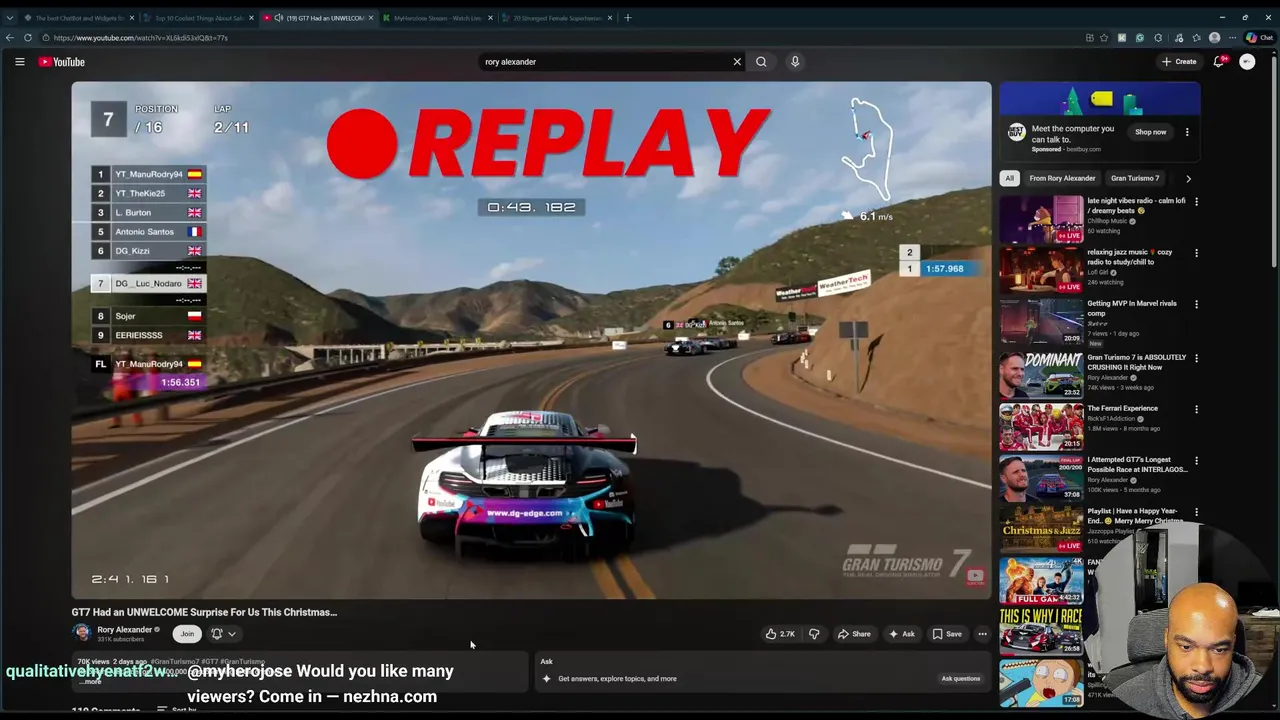The image size is (1280, 720).
Task: Click the video player showing the GT7 replay
Action: pos(531,340)
